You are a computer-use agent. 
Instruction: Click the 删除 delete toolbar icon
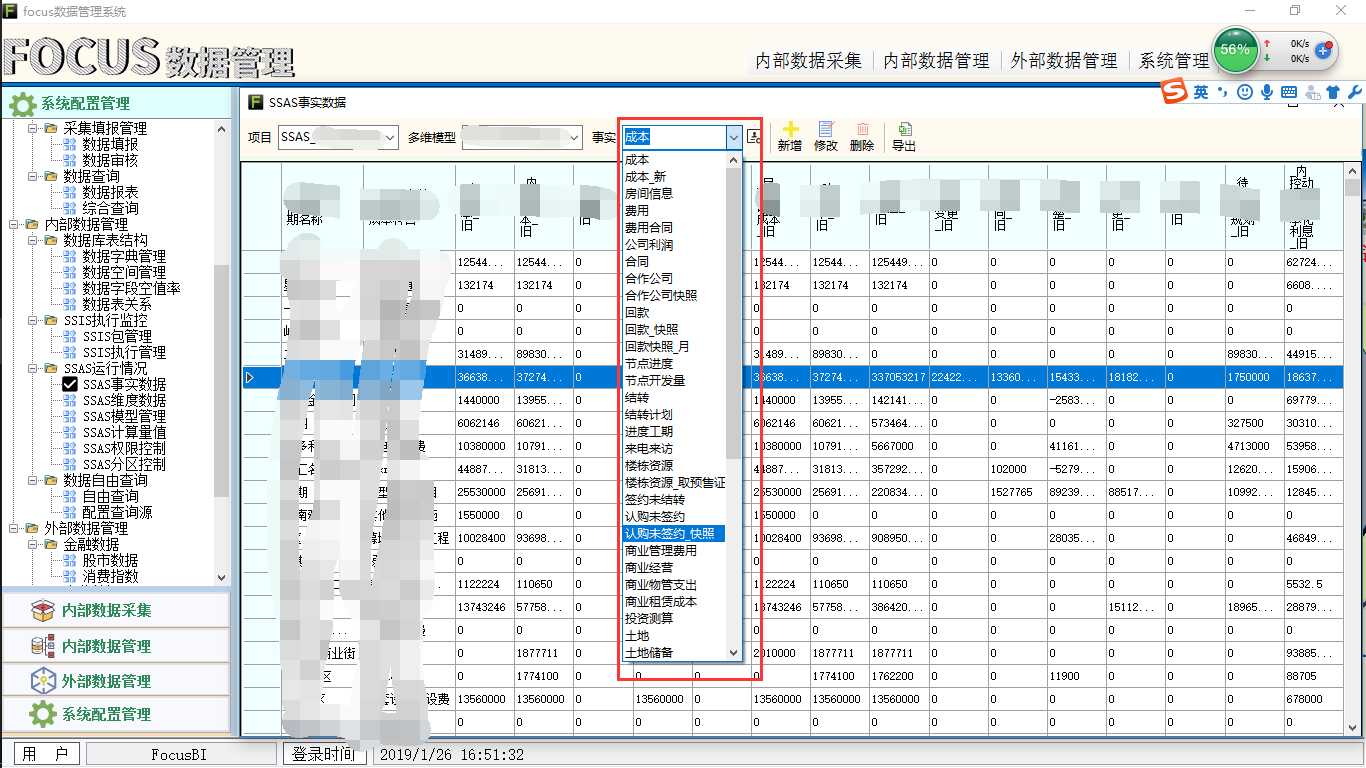[862, 137]
